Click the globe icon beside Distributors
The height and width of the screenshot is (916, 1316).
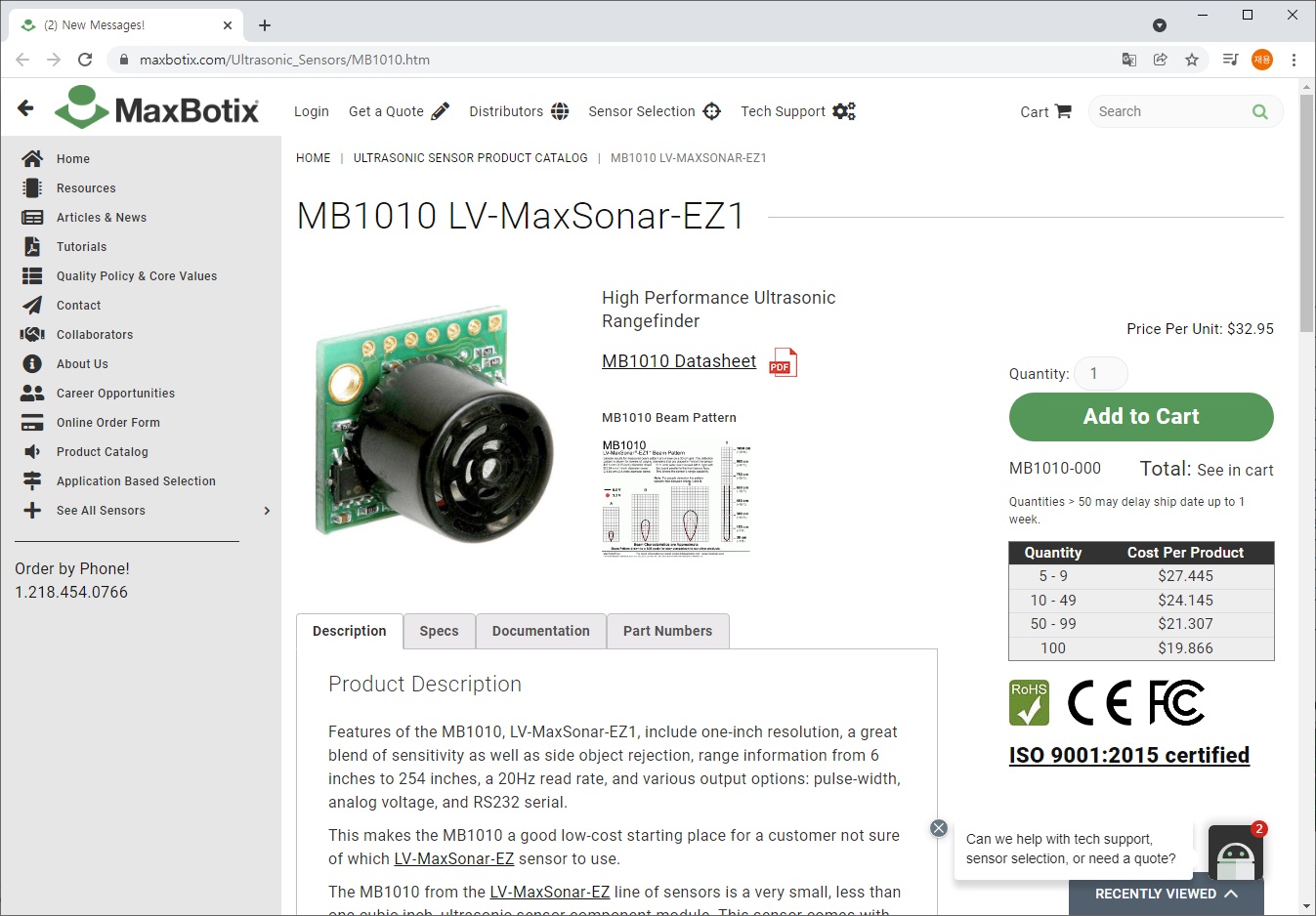(x=560, y=111)
